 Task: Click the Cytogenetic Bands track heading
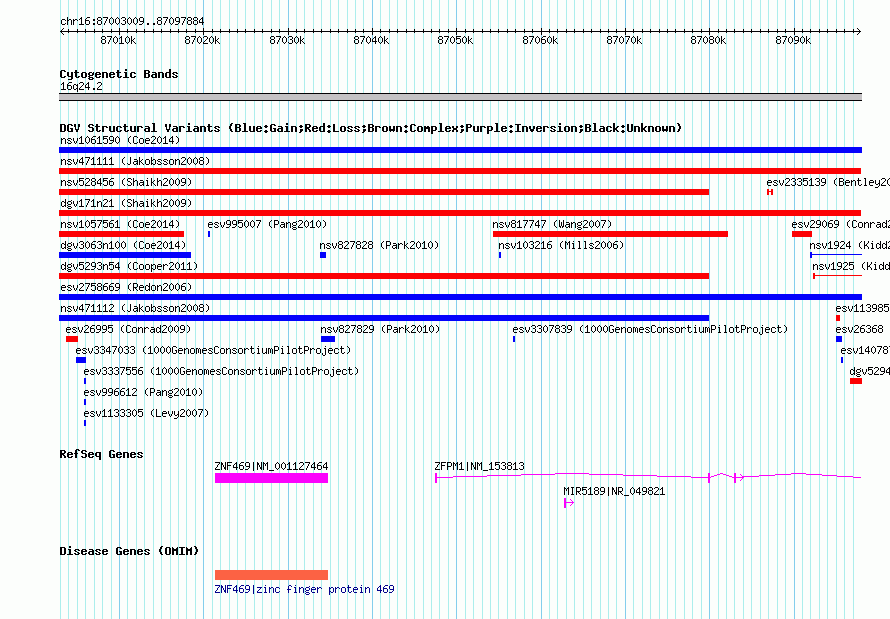point(119,74)
